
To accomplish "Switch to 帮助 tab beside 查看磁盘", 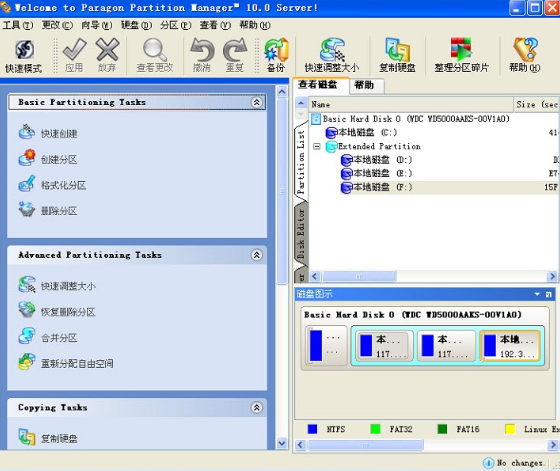I will point(366,85).
